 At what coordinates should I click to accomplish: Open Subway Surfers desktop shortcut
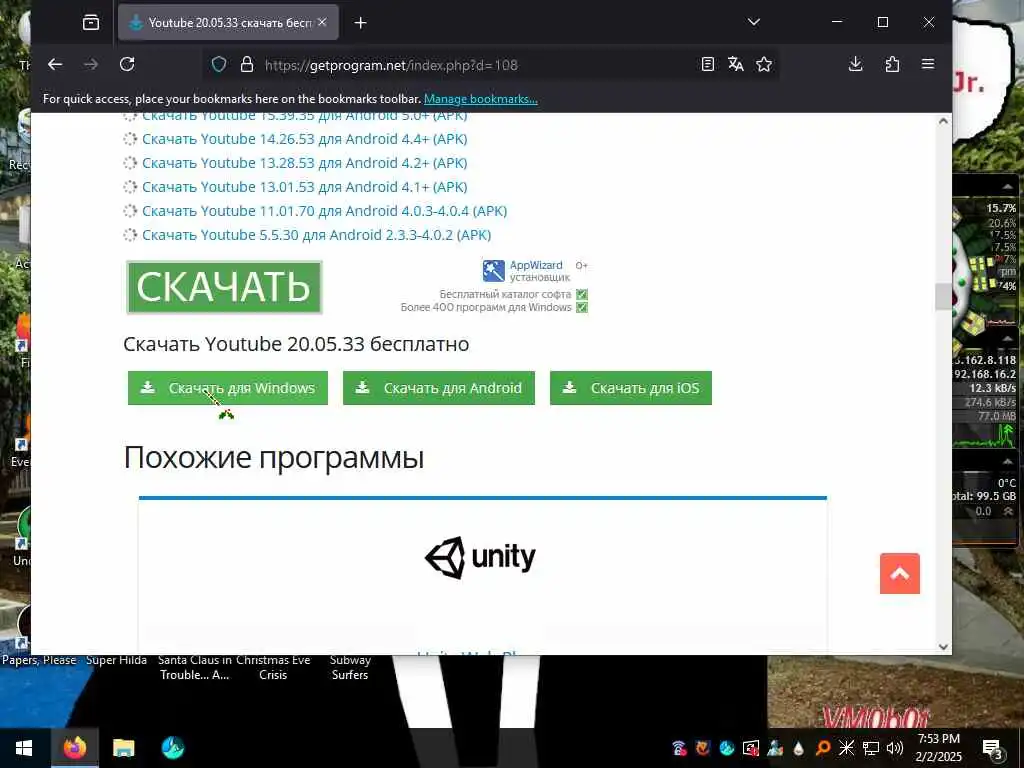(x=350, y=667)
